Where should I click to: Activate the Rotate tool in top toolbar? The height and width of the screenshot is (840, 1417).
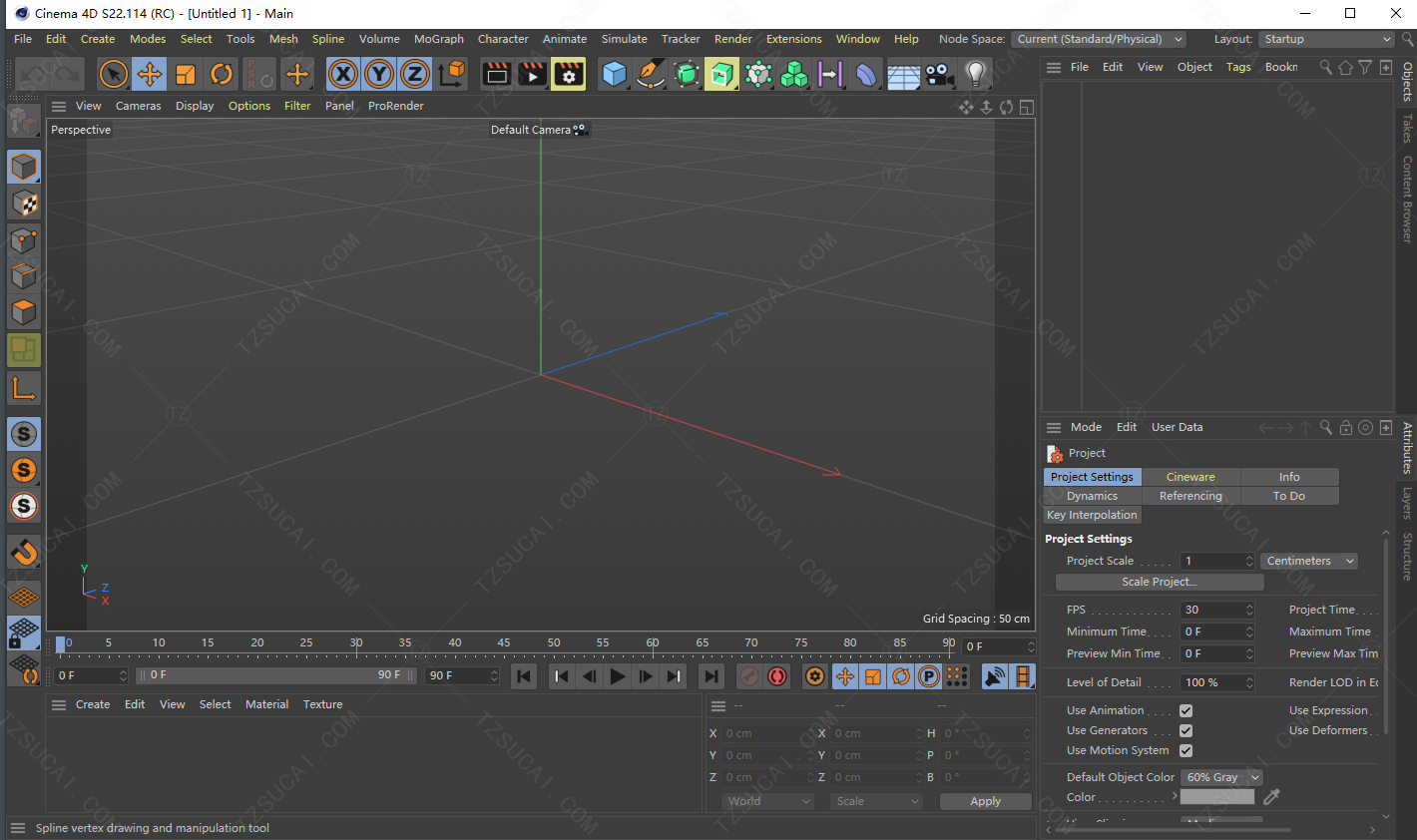coord(222,74)
